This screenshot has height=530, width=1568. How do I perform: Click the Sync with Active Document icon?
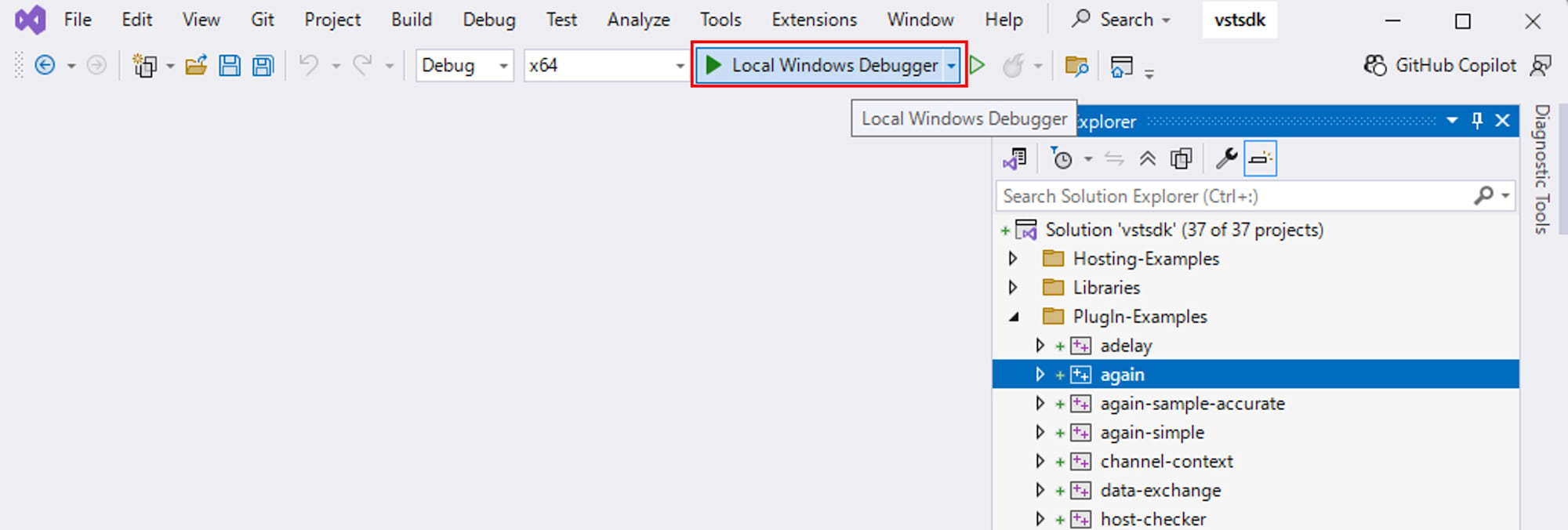point(1114,159)
